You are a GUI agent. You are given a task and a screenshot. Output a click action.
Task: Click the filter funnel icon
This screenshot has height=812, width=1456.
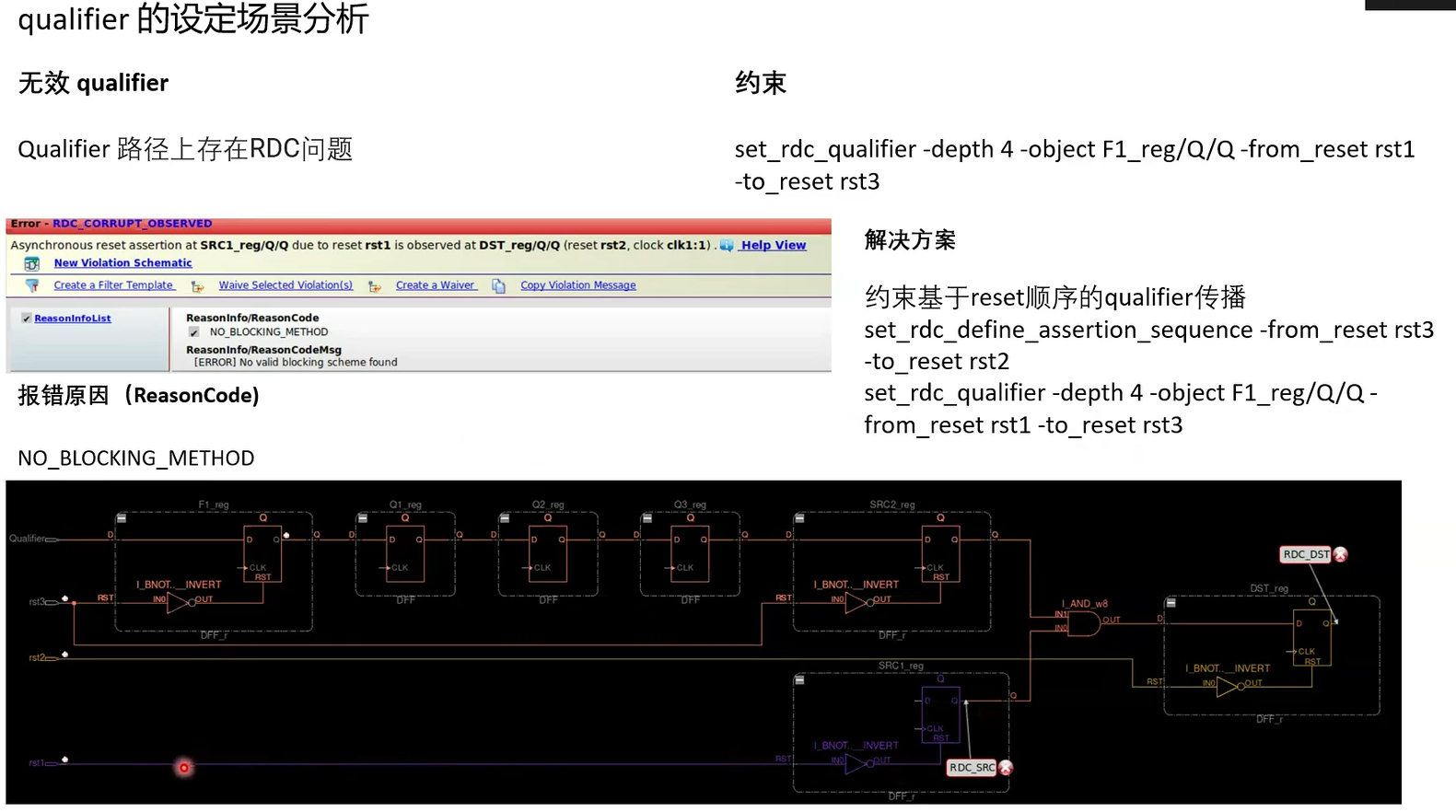(32, 285)
